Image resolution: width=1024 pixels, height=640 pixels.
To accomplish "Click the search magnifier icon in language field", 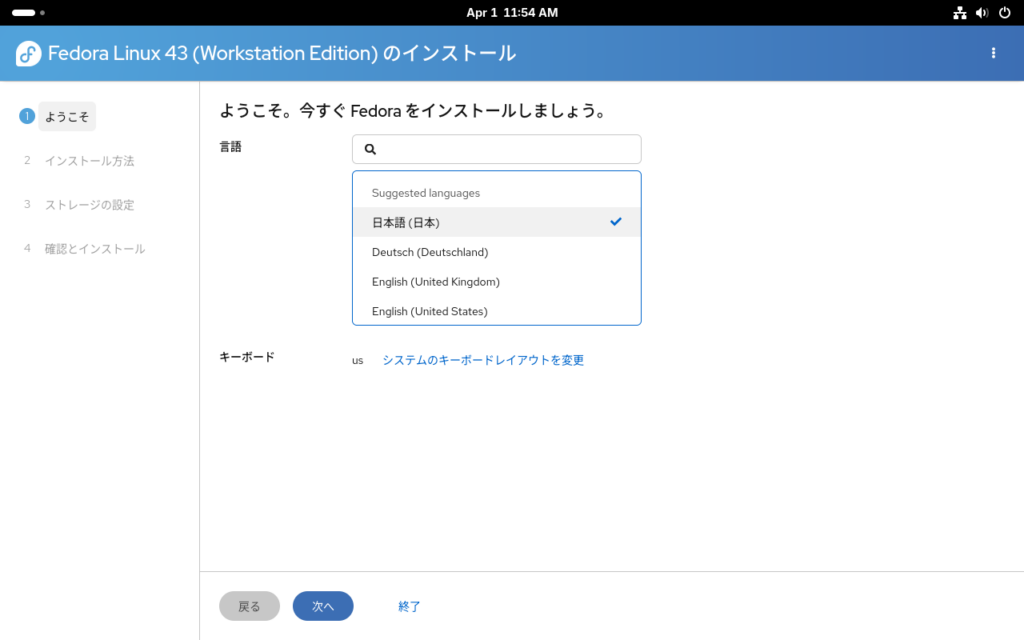I will (370, 149).
